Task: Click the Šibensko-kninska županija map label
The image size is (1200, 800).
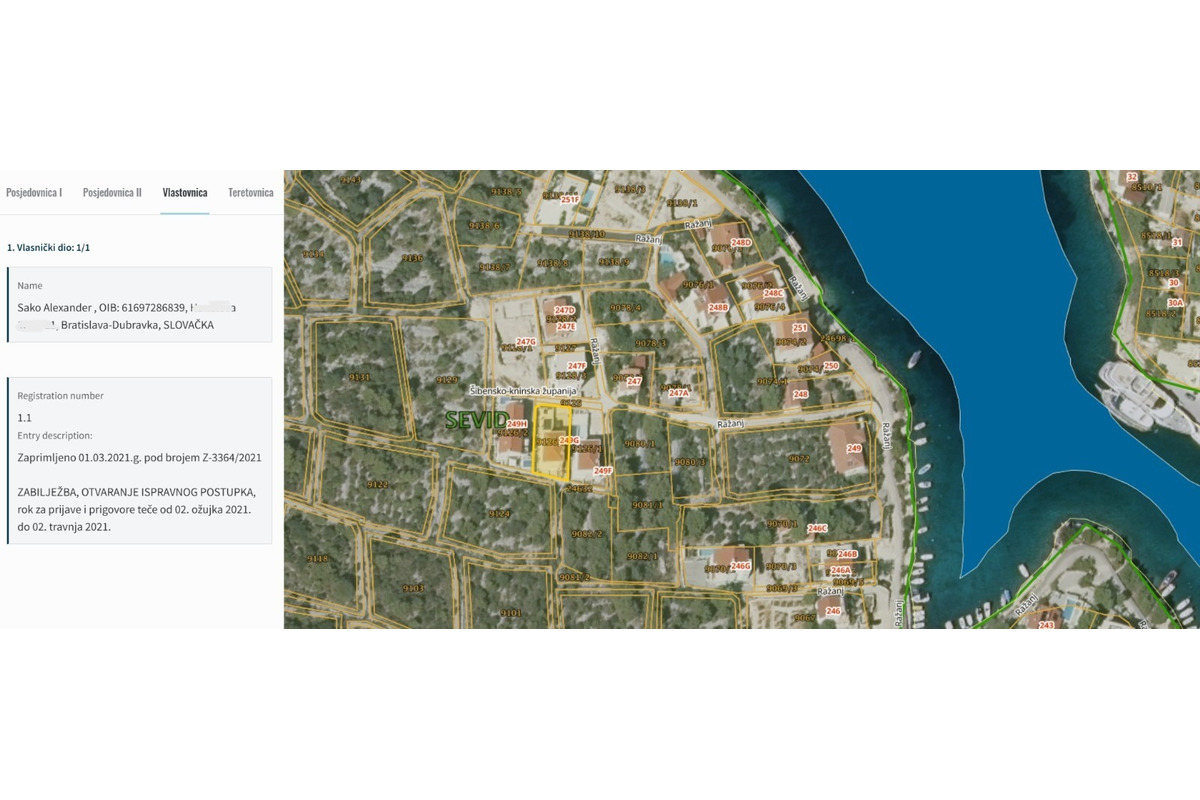Action: pos(523,389)
